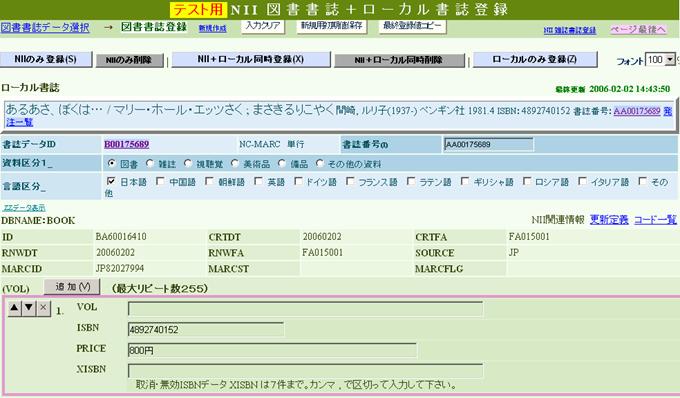
Task: Check the その他 language checkbox
Action: click(642, 181)
